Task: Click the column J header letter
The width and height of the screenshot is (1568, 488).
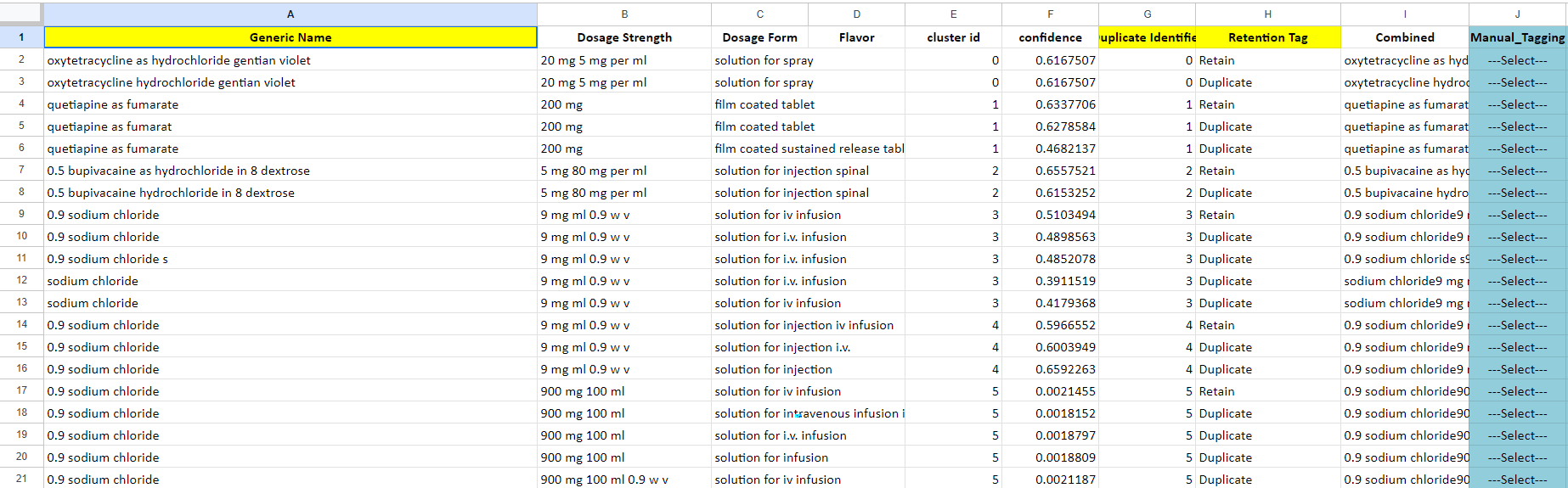Action: [x=1517, y=14]
